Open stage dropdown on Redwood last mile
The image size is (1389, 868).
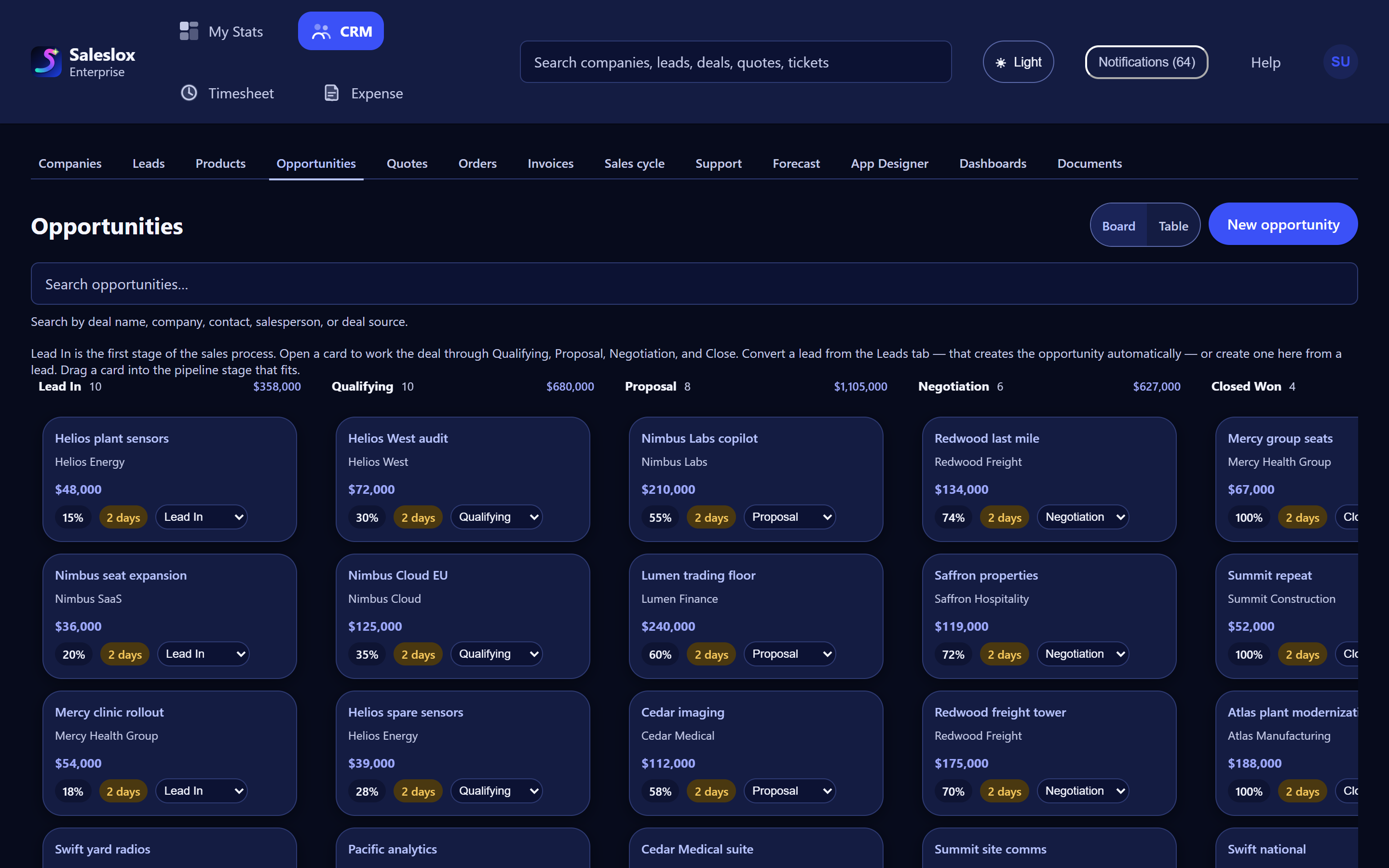pos(1083,517)
